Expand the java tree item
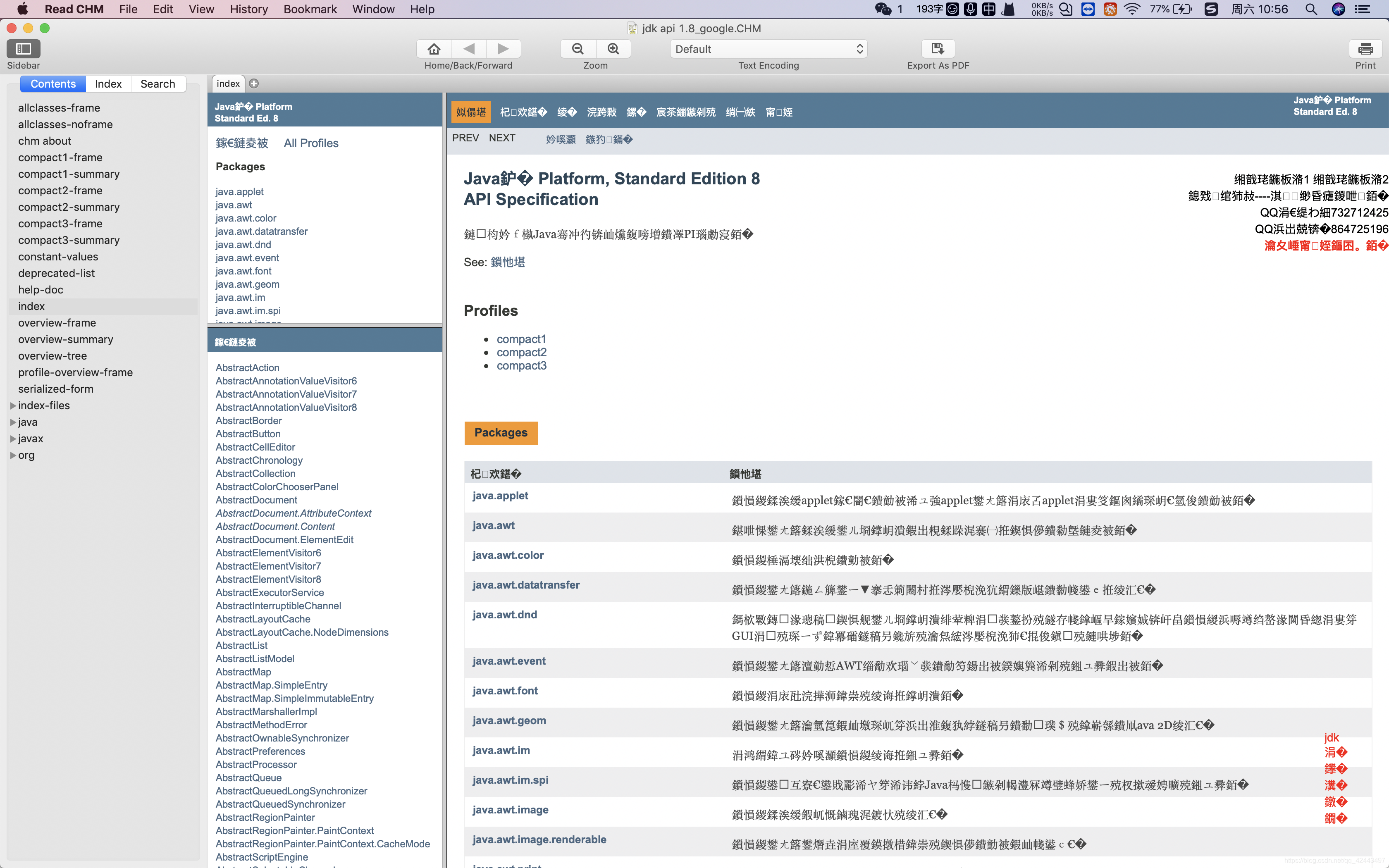 click(13, 422)
